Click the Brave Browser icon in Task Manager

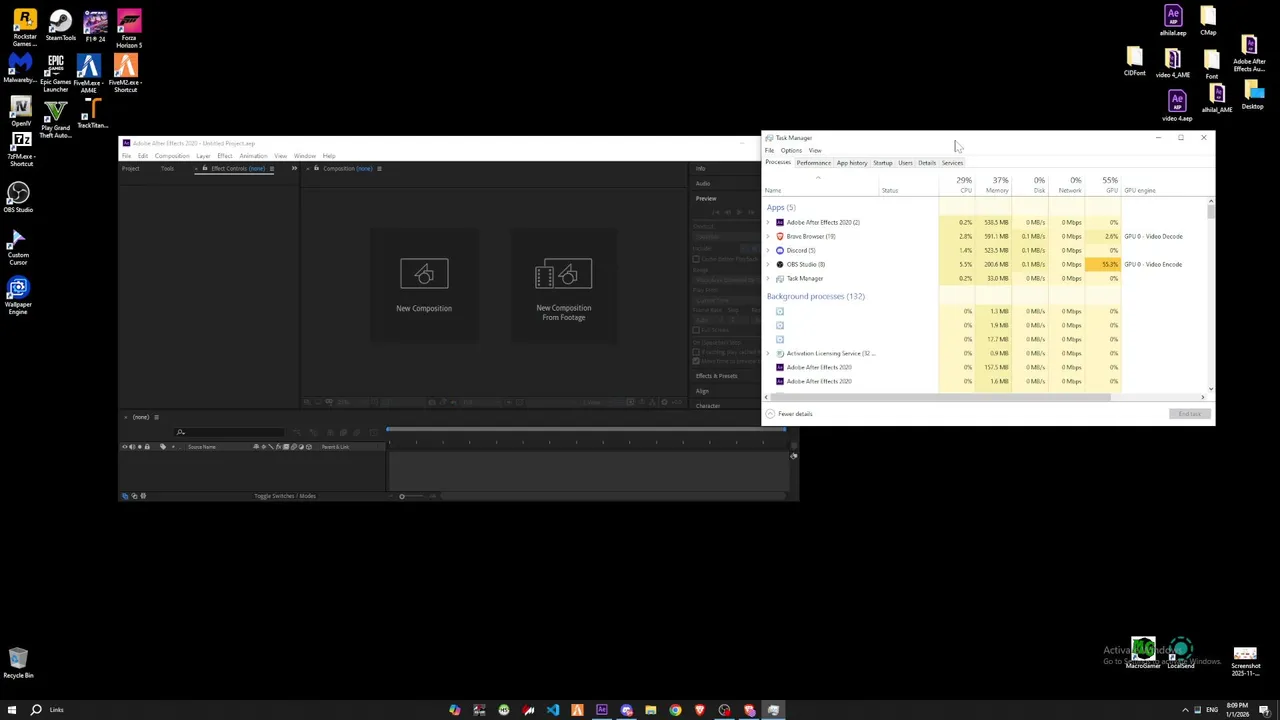click(780, 236)
